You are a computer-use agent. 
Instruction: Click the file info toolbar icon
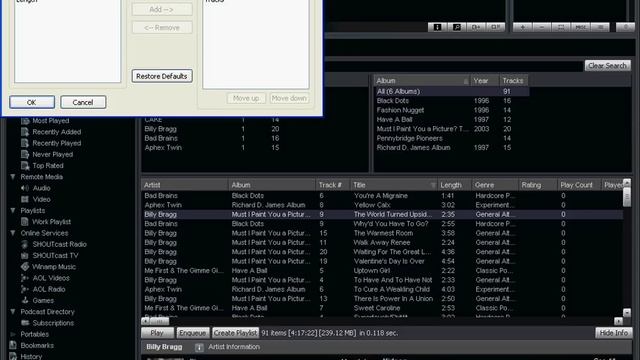[x=437, y=27]
